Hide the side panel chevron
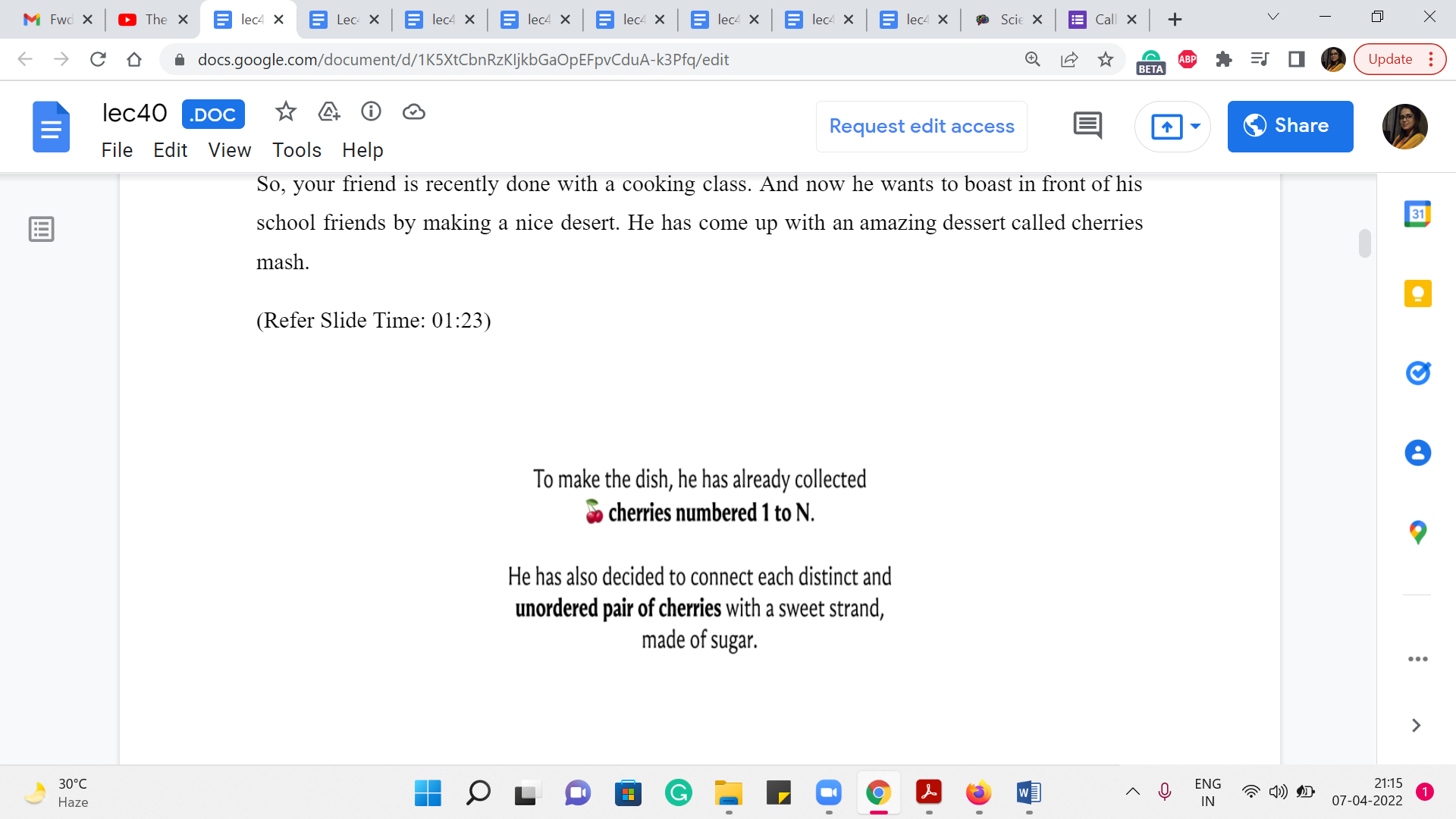 tap(1415, 726)
